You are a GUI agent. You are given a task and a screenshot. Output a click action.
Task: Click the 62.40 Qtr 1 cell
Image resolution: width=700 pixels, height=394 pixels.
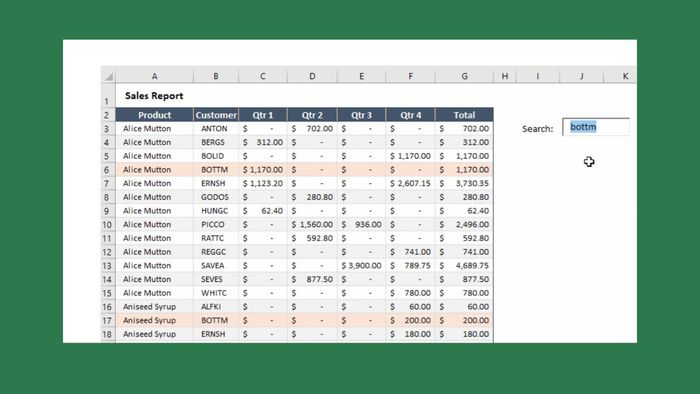263,211
